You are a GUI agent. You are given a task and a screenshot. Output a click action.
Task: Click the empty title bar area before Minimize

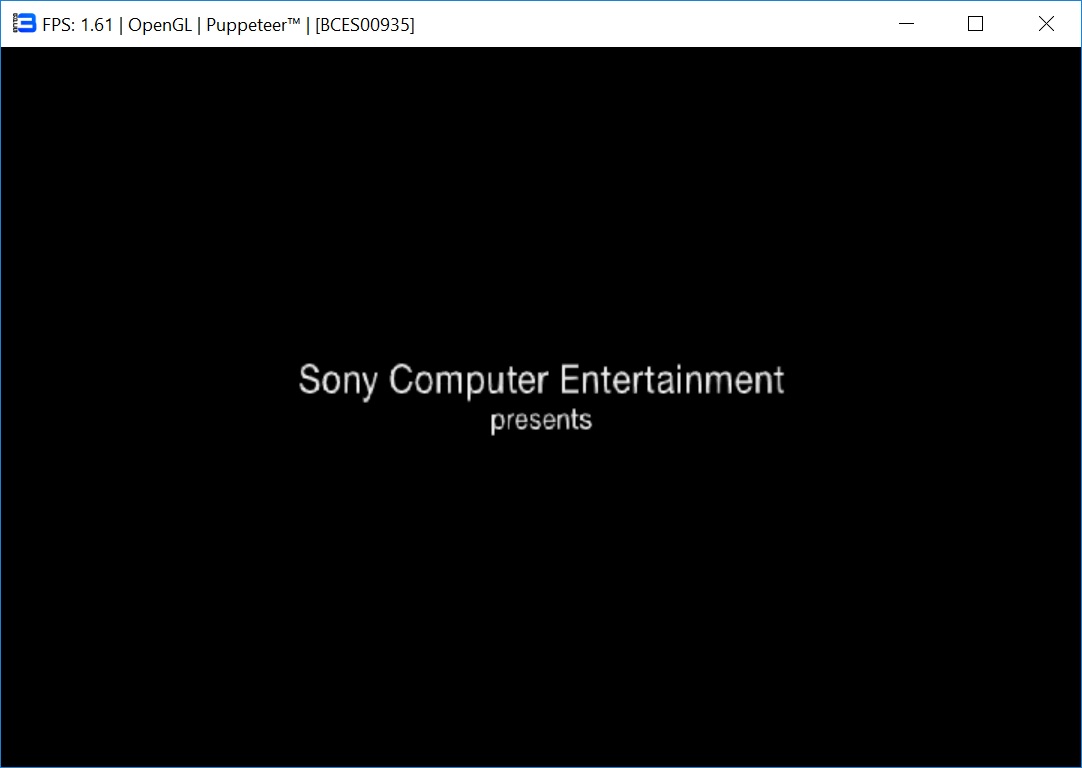(650, 24)
